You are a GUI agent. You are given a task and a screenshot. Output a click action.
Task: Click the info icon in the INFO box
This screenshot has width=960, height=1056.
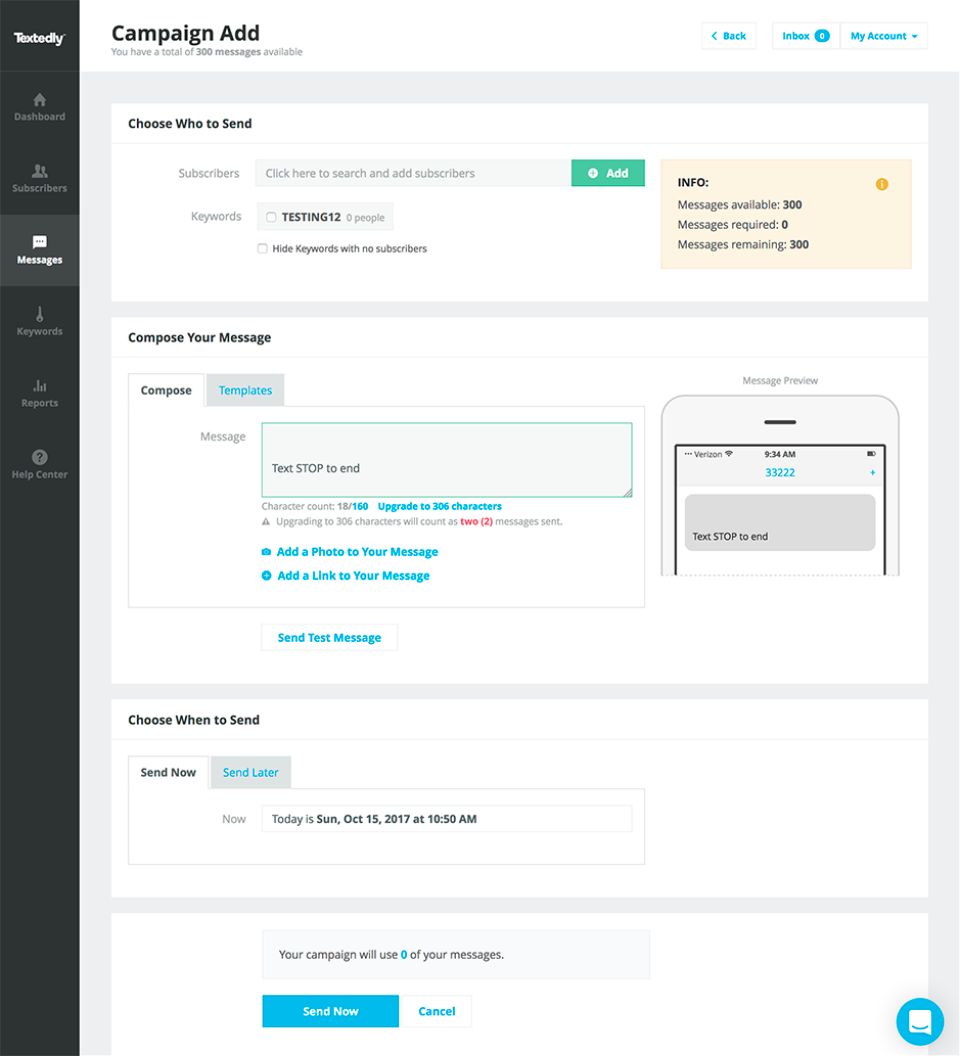[881, 184]
